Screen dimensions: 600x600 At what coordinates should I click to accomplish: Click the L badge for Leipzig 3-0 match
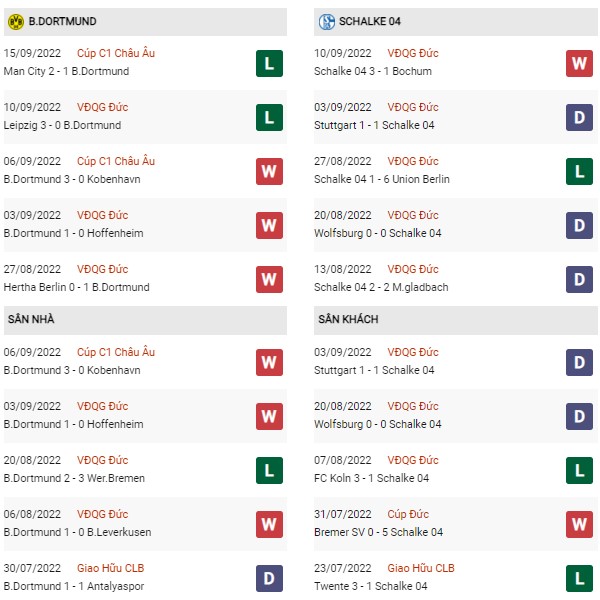[269, 117]
